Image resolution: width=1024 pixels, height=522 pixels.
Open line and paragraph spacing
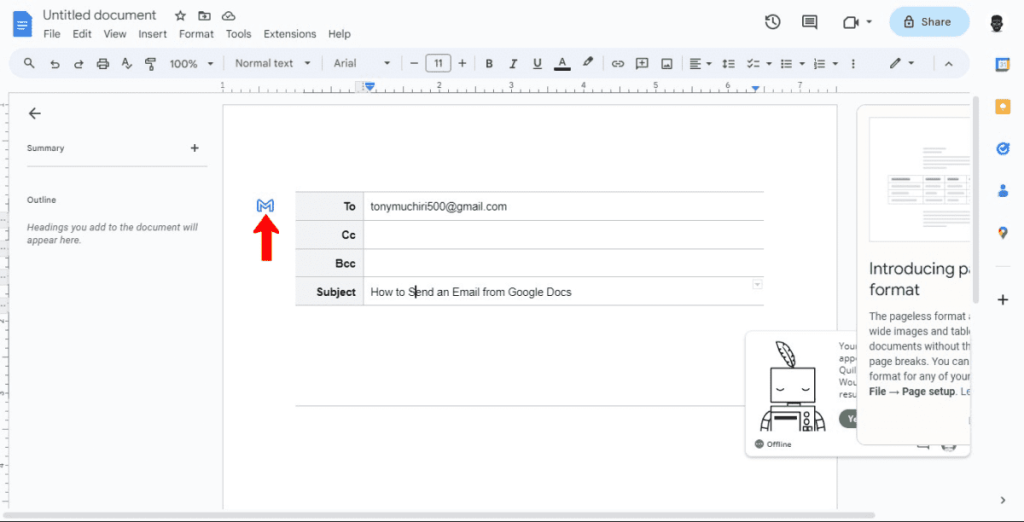(x=729, y=63)
